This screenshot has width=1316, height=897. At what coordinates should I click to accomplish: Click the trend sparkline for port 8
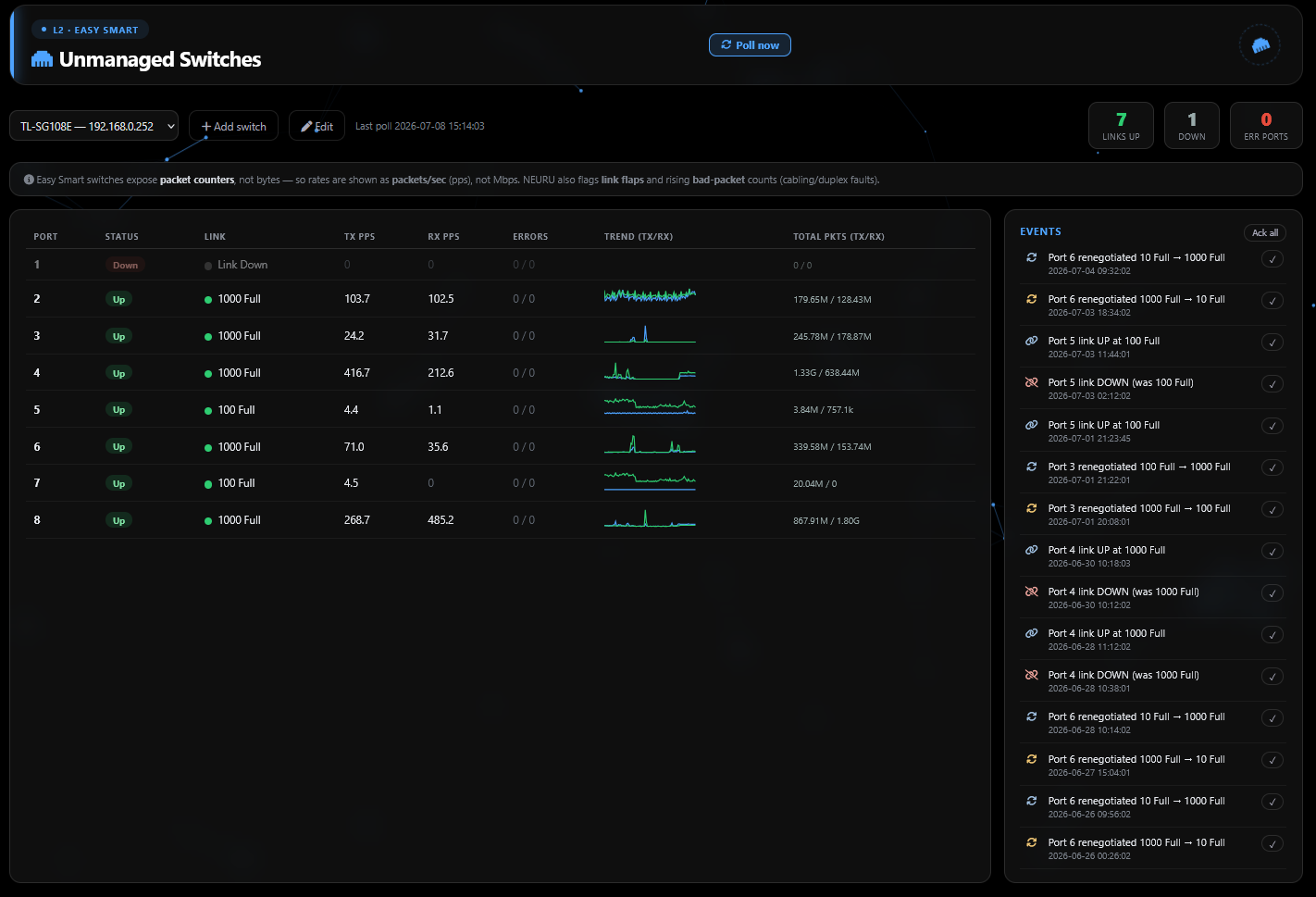coord(650,518)
